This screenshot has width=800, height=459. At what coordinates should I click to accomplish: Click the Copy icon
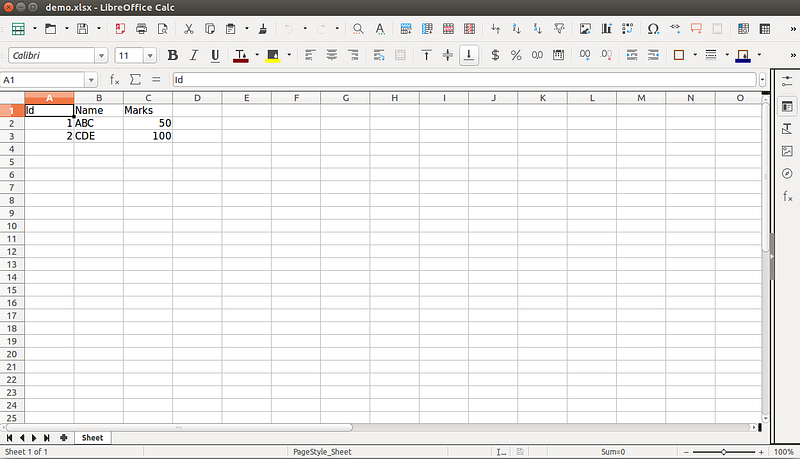pyautogui.click(x=210, y=29)
